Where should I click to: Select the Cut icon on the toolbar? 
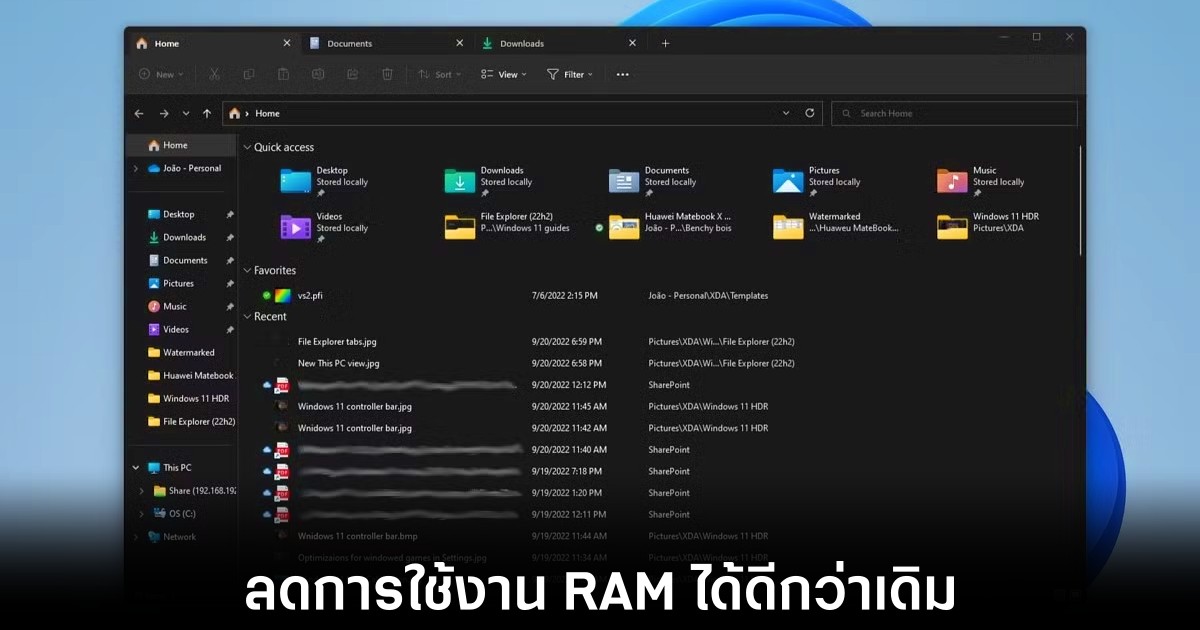pyautogui.click(x=213, y=74)
